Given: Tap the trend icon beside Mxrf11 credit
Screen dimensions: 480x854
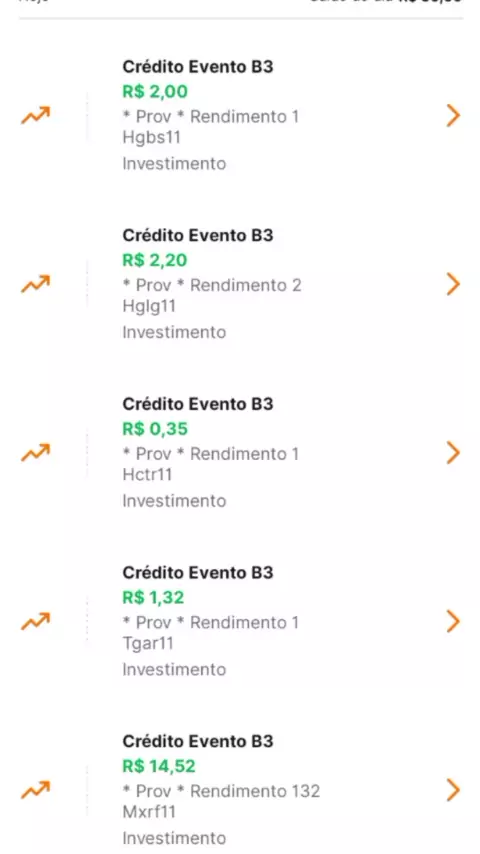Looking at the screenshot, I should click(x=35, y=790).
